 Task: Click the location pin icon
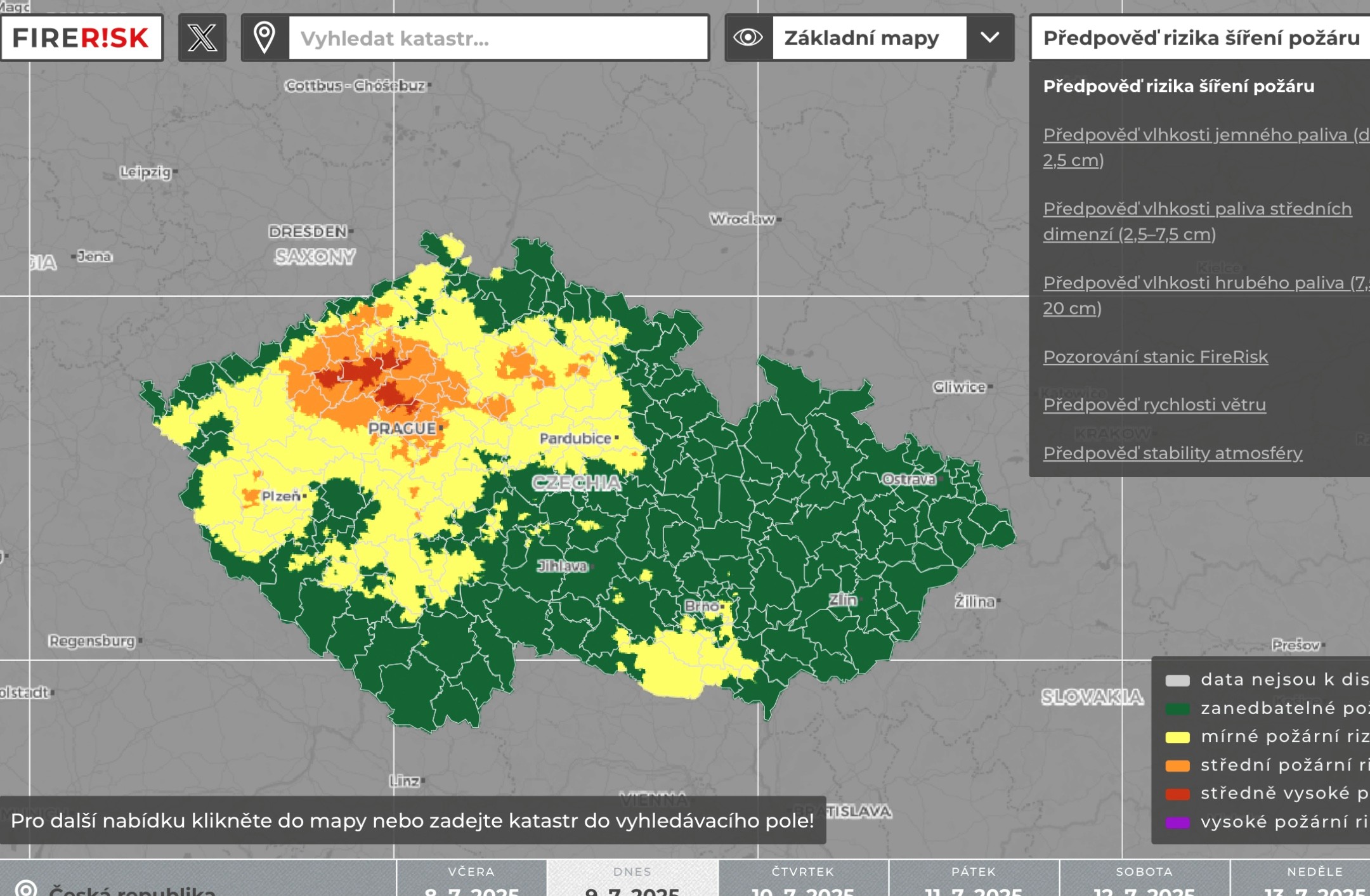coord(264,38)
